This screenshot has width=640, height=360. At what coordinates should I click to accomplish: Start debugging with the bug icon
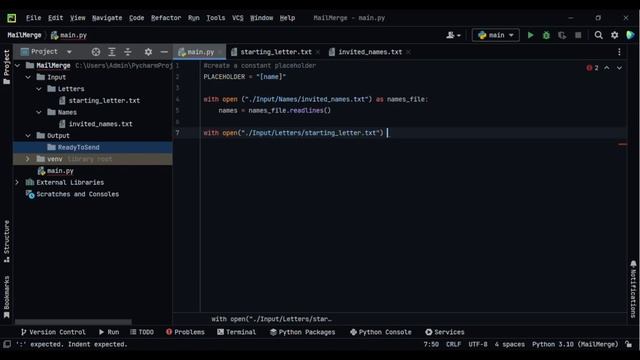546,35
